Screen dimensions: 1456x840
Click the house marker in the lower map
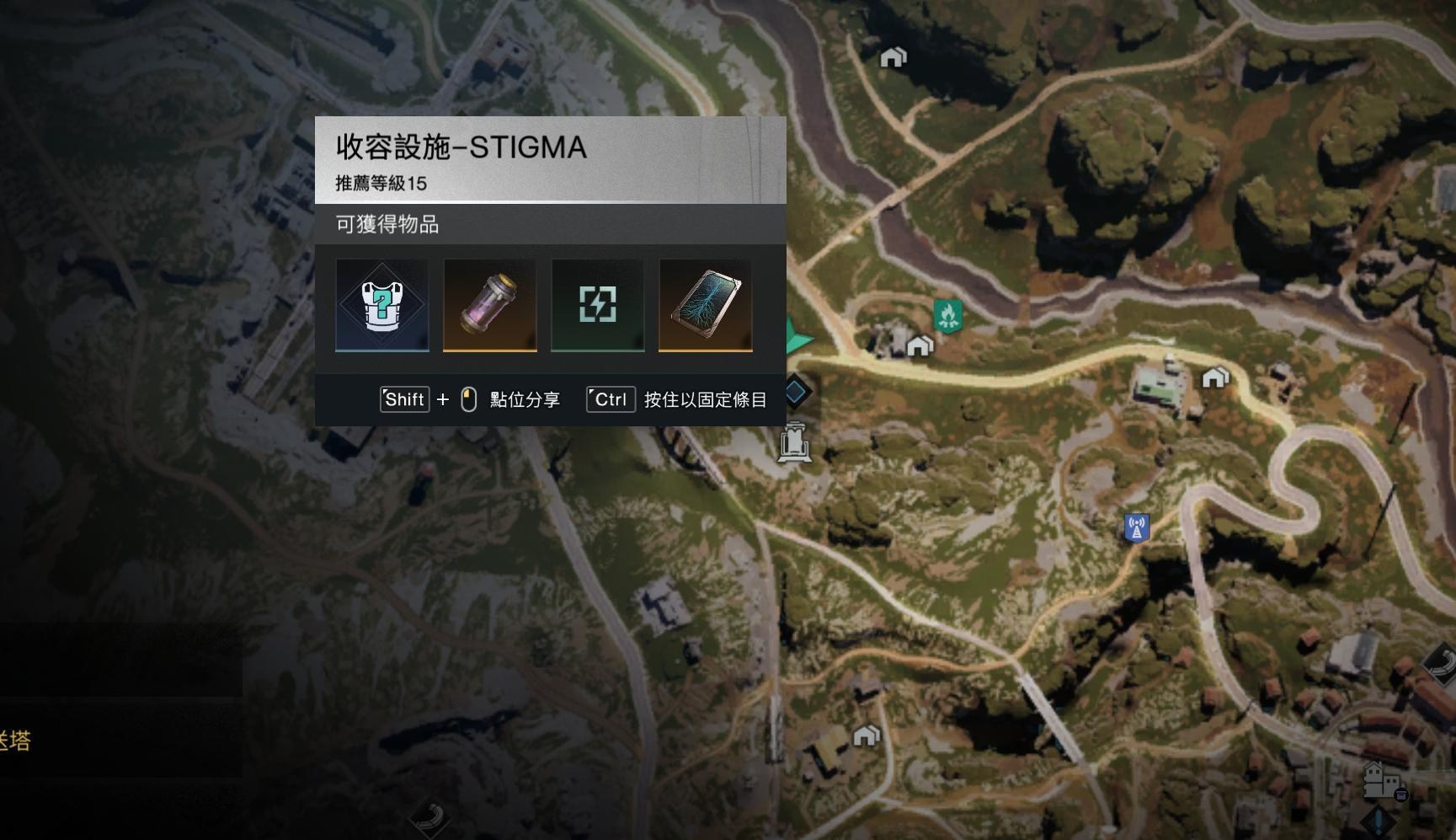867,736
